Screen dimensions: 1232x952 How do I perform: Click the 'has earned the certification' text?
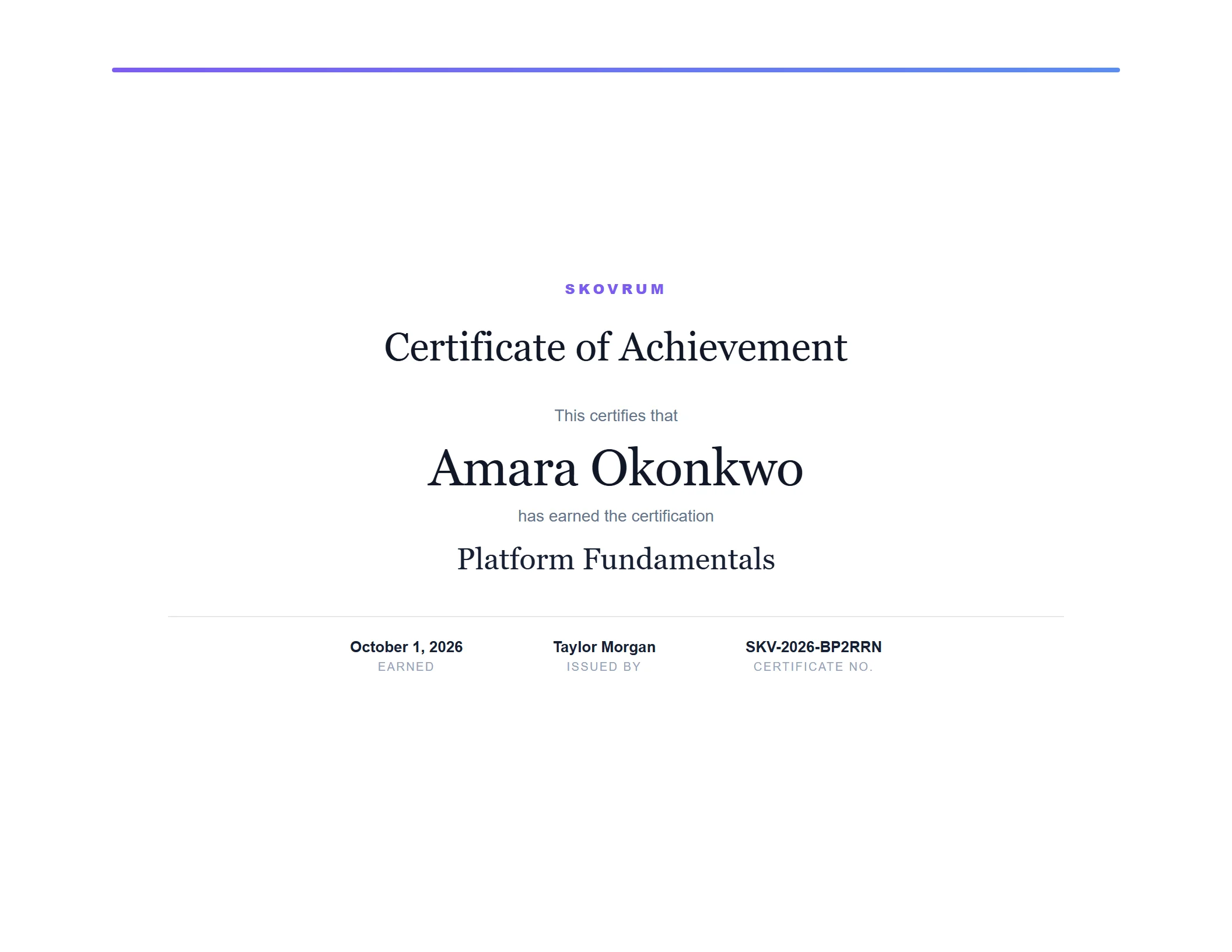click(615, 516)
